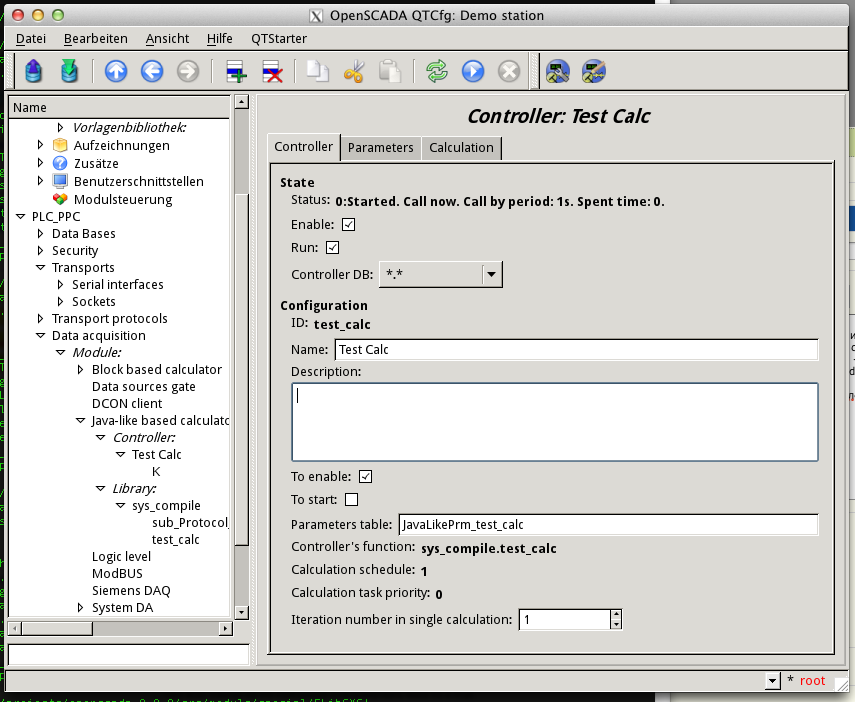Refresh the page with green arrows icon
855x702 pixels.
coord(437,71)
